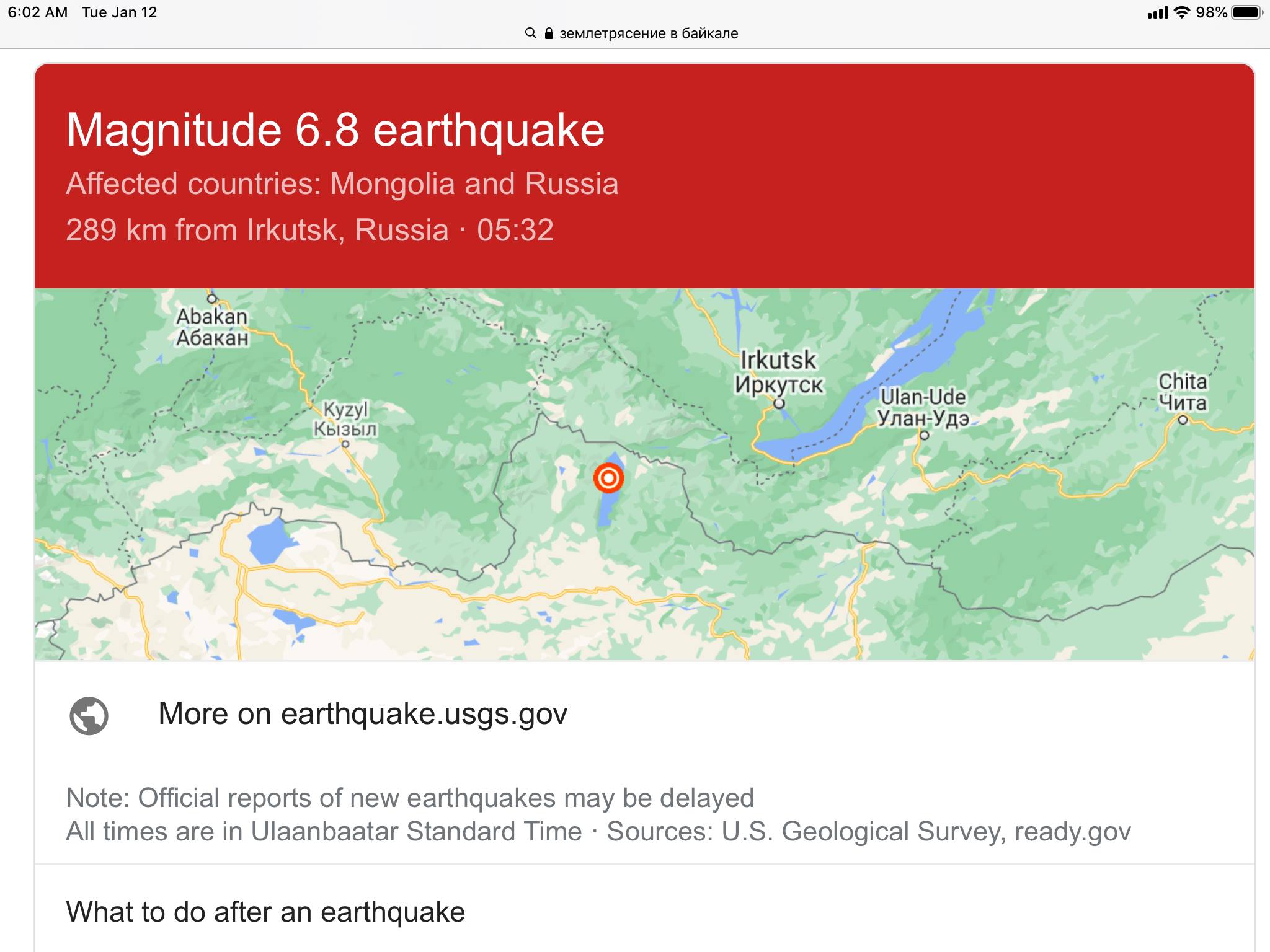Viewport: 1270px width, 952px height.
Task: Click the Kyzyl city dot on map
Action: point(345,444)
